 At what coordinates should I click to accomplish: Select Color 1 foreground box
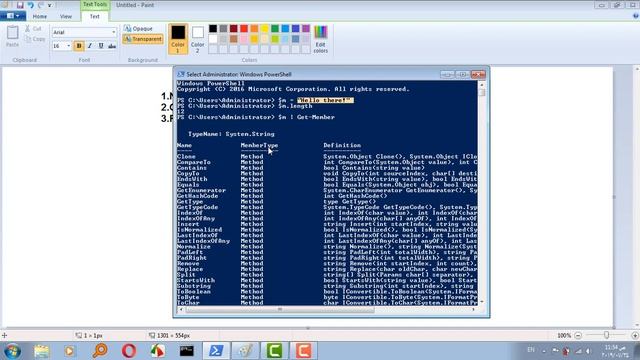(x=178, y=39)
